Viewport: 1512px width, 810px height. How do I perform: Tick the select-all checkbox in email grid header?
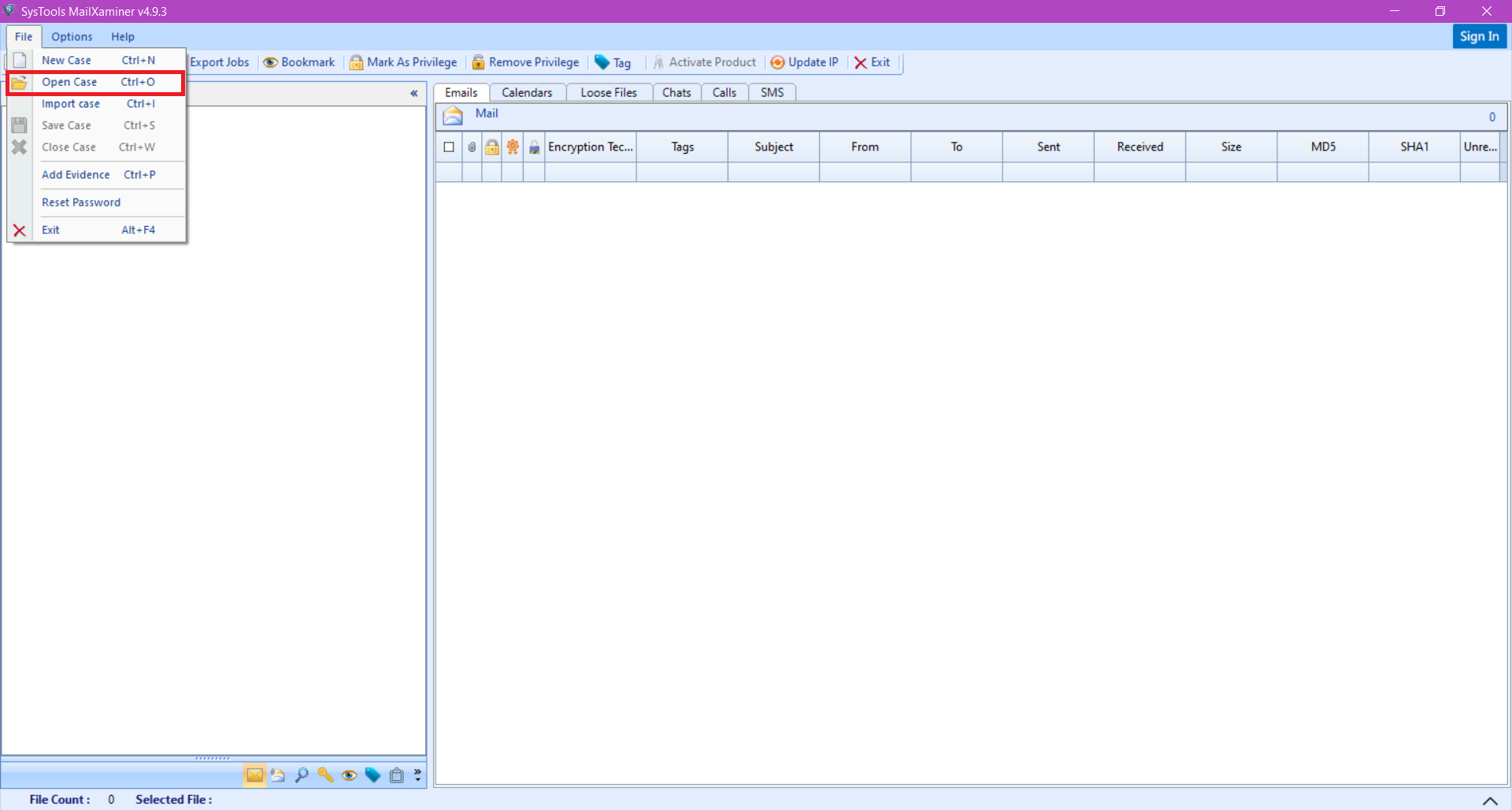[449, 147]
